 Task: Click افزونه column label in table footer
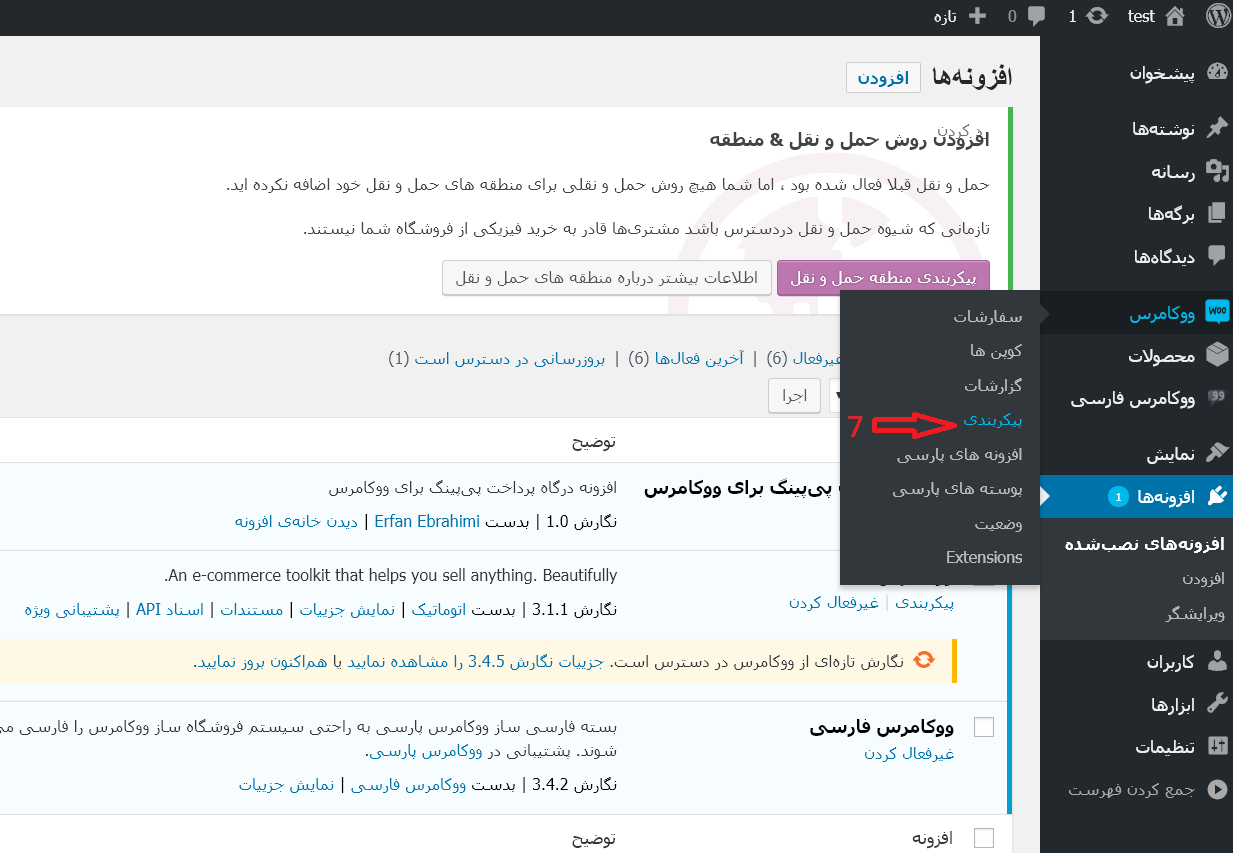(932, 838)
